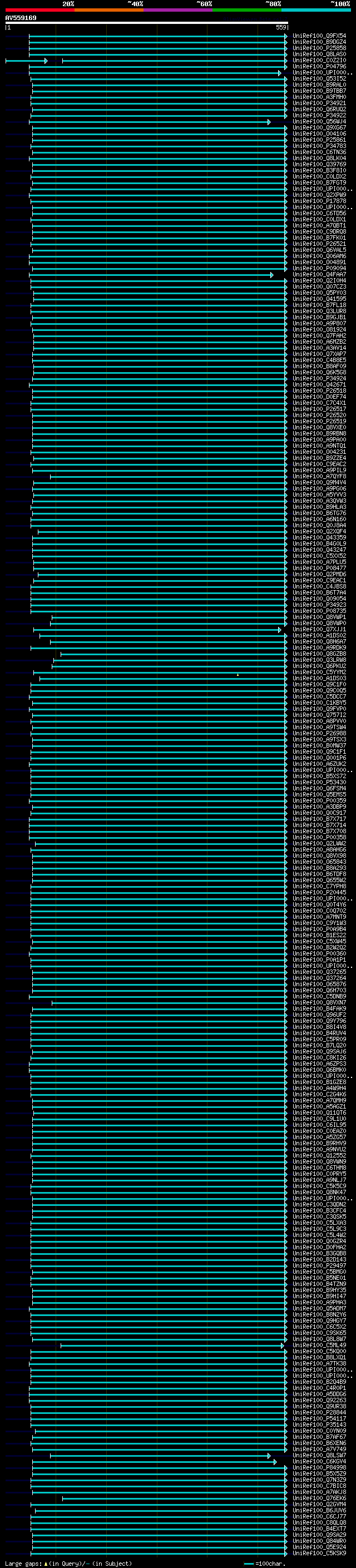Click UniRef100_Q76EK6 label

pos(319,1498)
